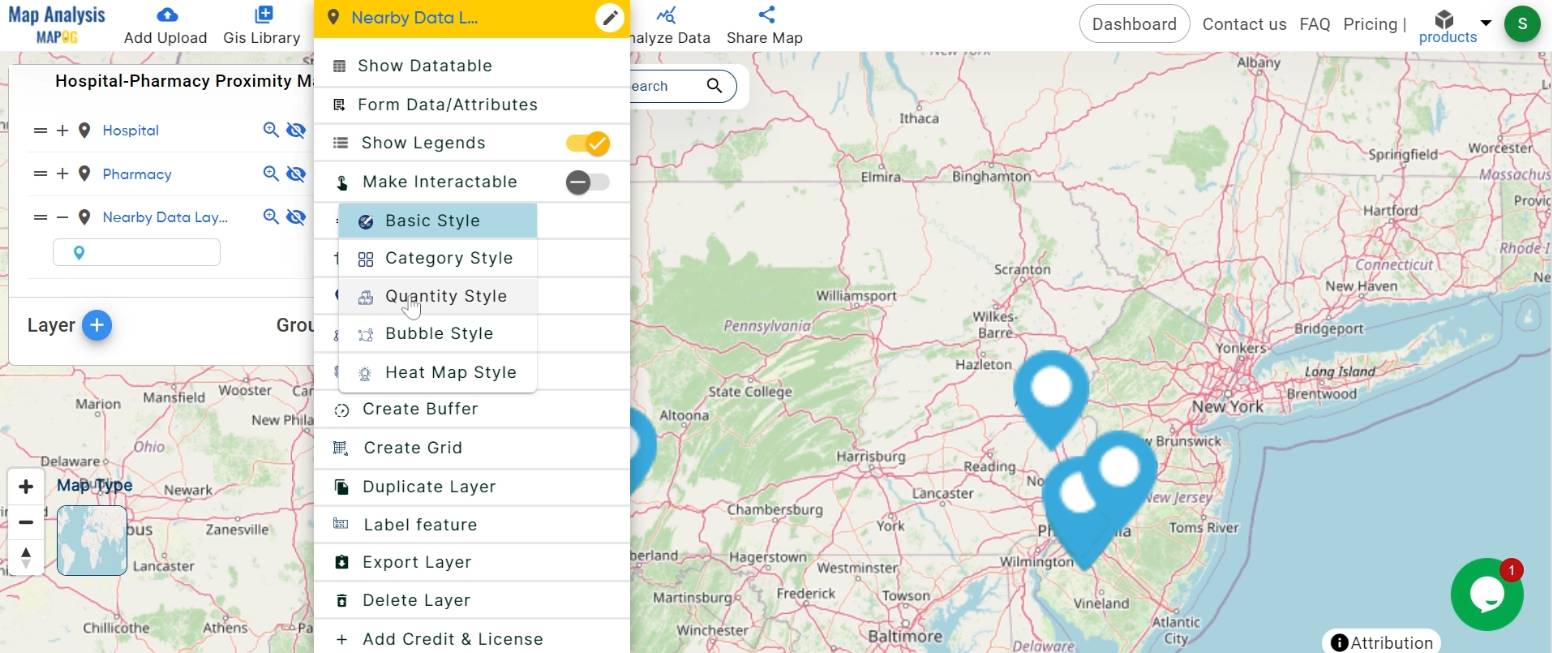Choose Quantity Style option
The height and width of the screenshot is (653, 1552).
tap(437, 296)
